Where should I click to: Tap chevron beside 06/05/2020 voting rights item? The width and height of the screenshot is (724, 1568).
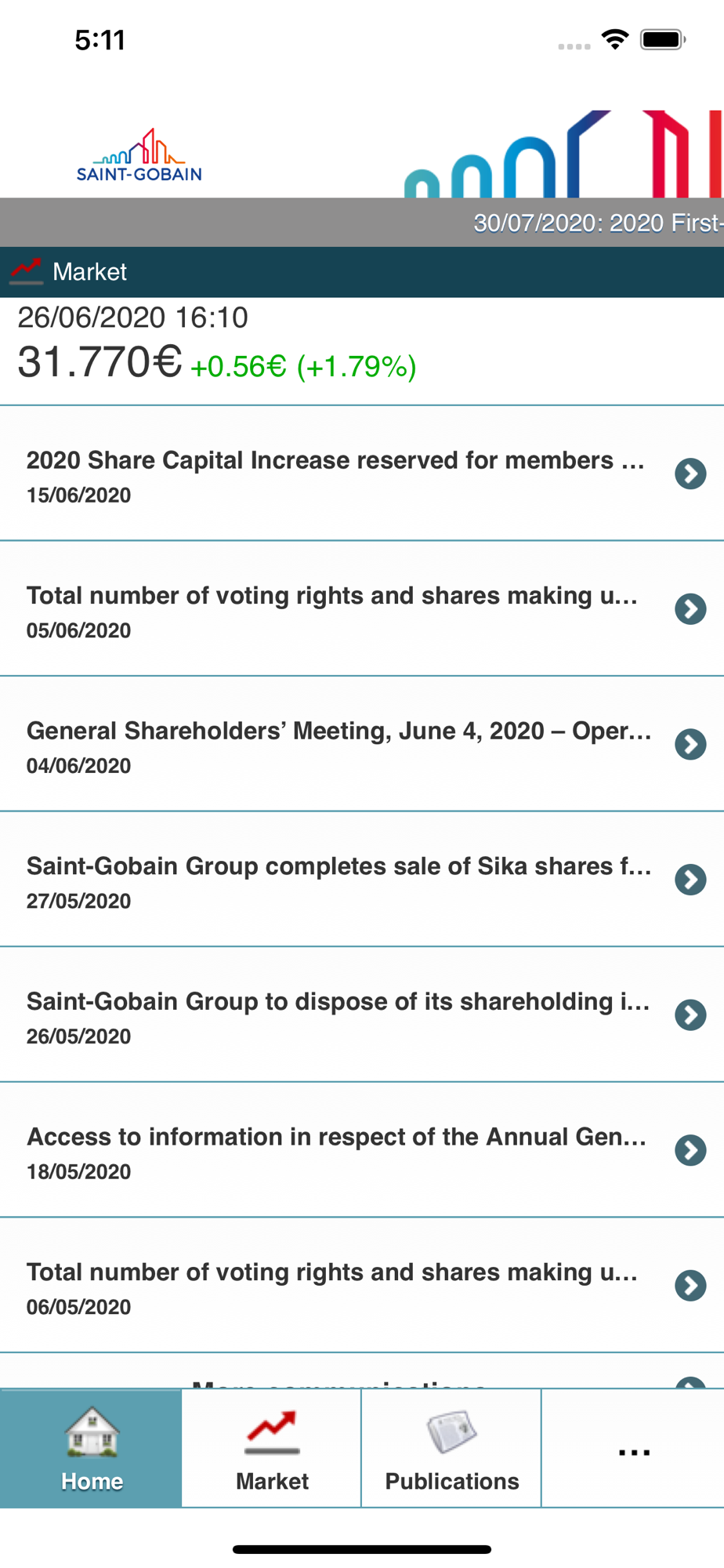click(690, 1286)
